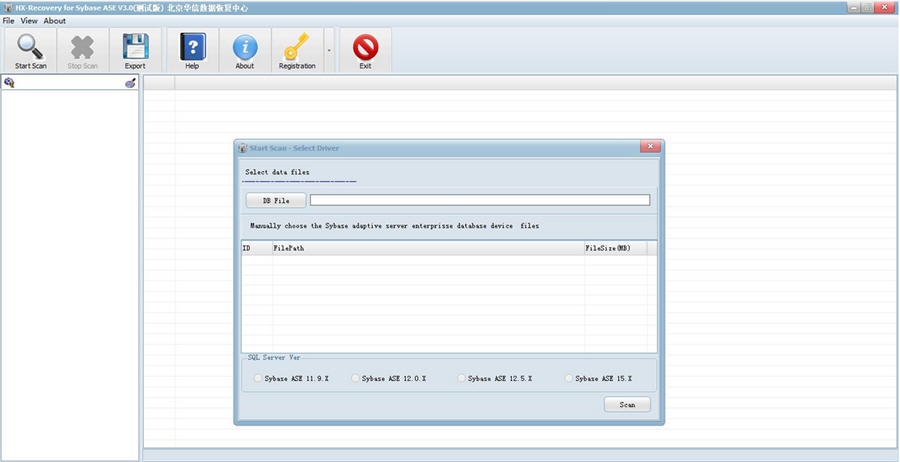Open the About menu
The image size is (900, 462).
click(x=55, y=21)
